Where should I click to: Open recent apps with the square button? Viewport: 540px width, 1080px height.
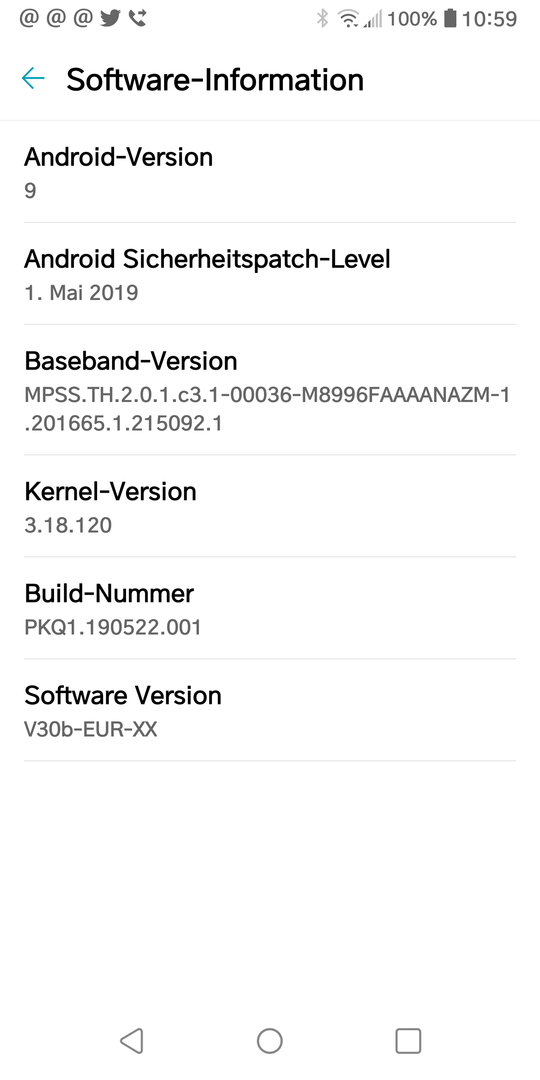[x=408, y=1041]
